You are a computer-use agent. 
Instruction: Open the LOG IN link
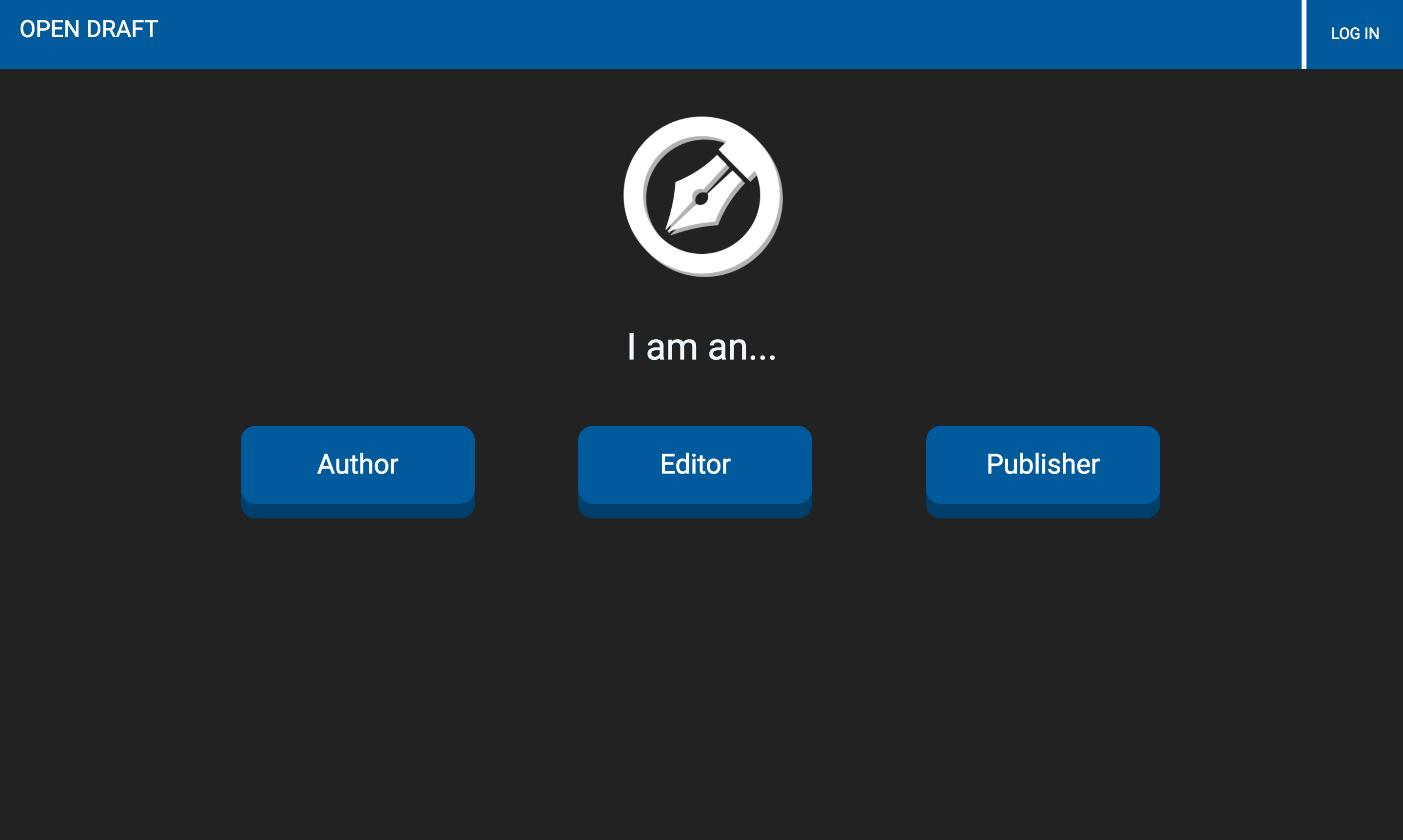click(1355, 34)
